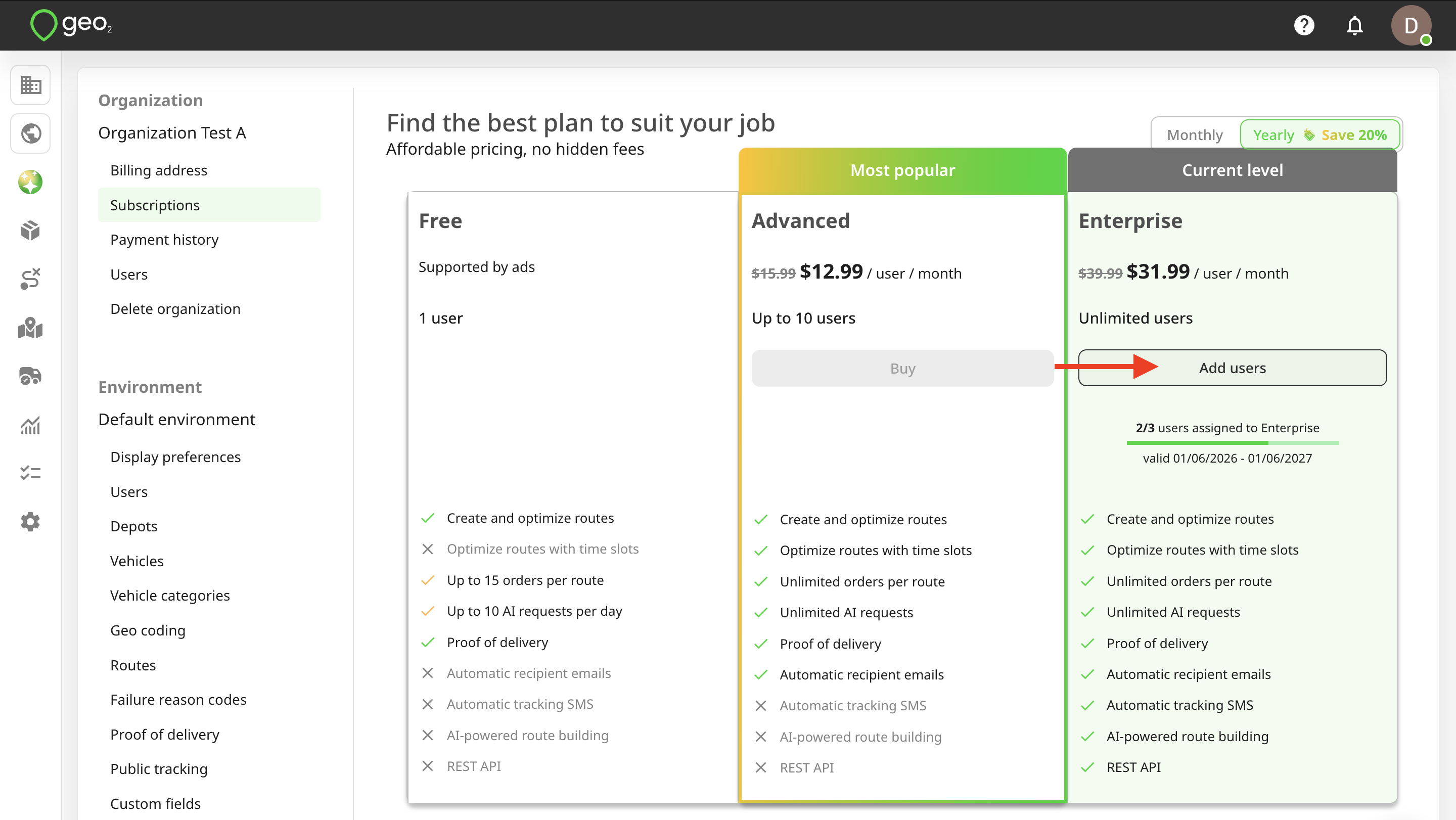Open Vehicles settings

click(x=137, y=561)
